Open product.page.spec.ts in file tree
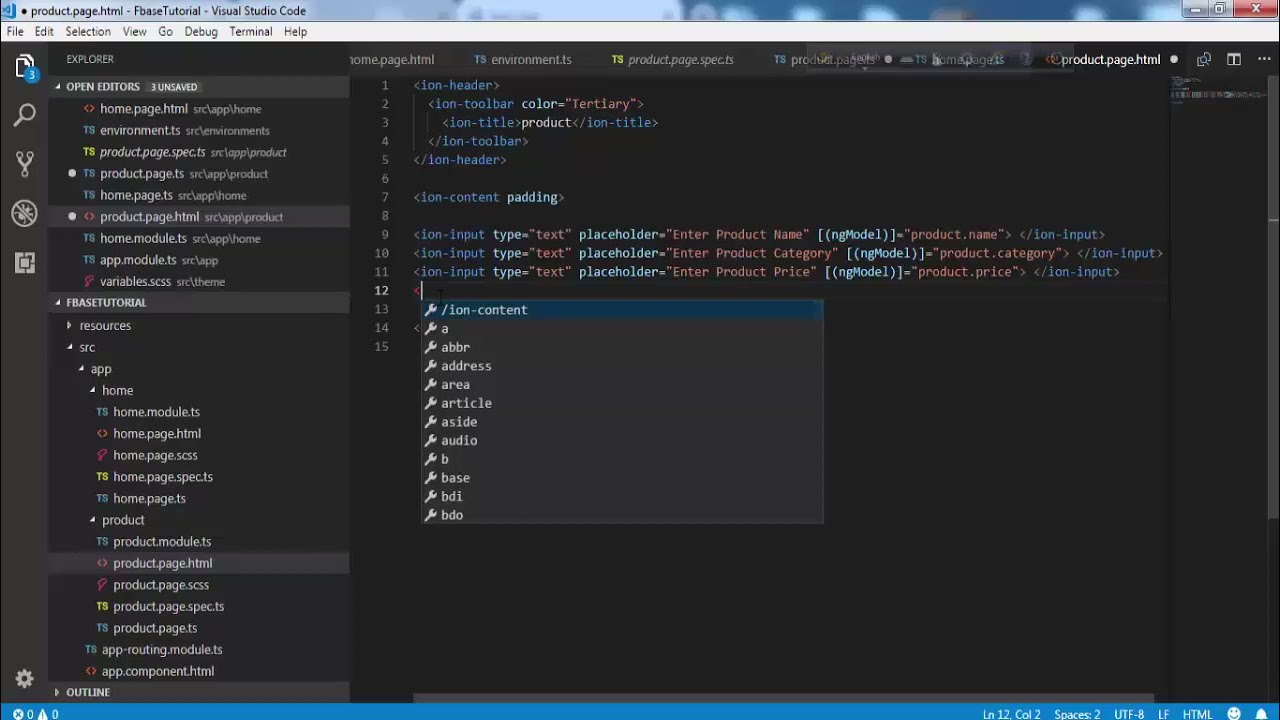1280x720 pixels. click(199, 607)
